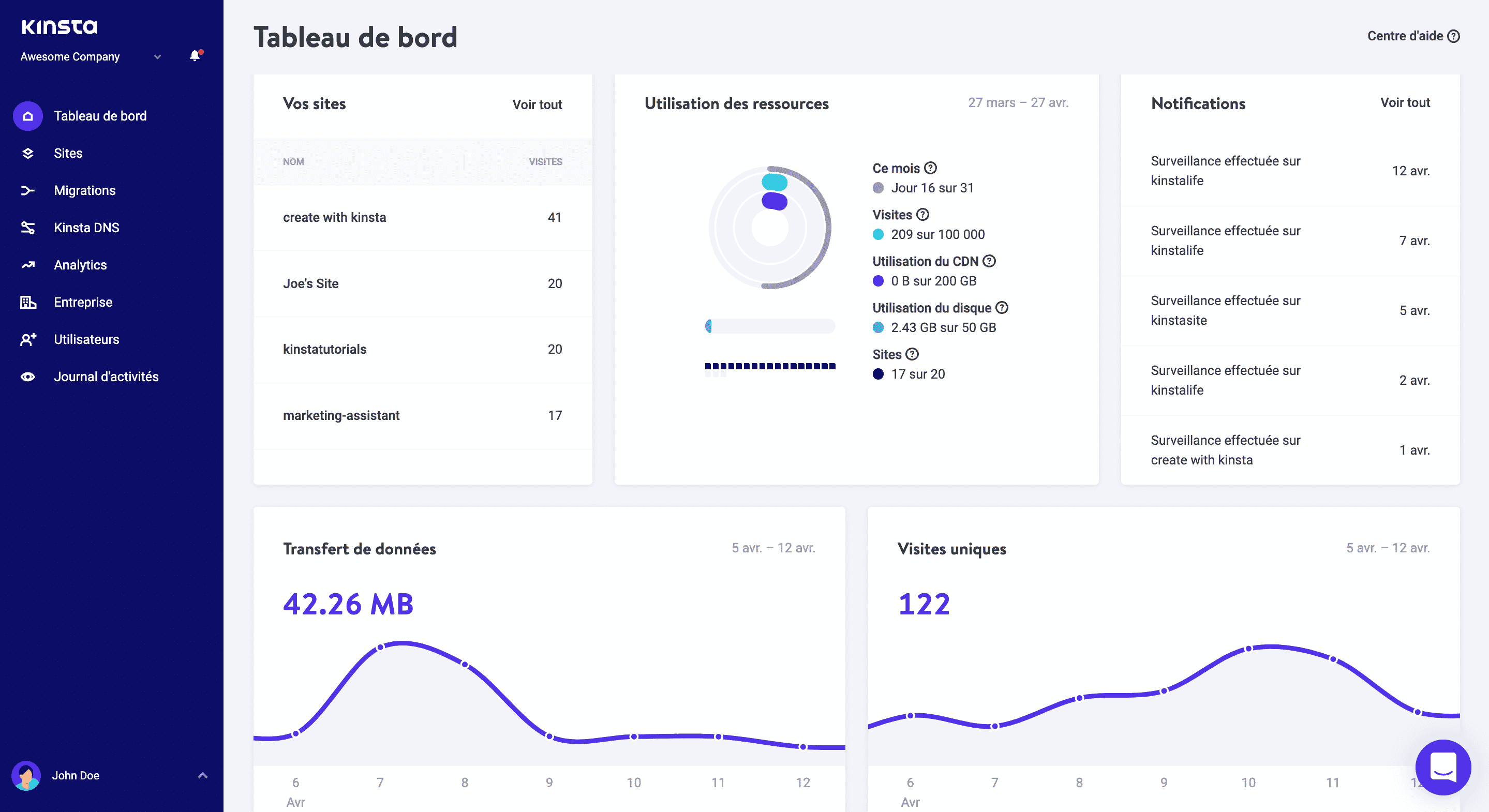Viewport: 1489px width, 812px height.
Task: Open Journal d'activités eye icon
Action: click(x=27, y=376)
